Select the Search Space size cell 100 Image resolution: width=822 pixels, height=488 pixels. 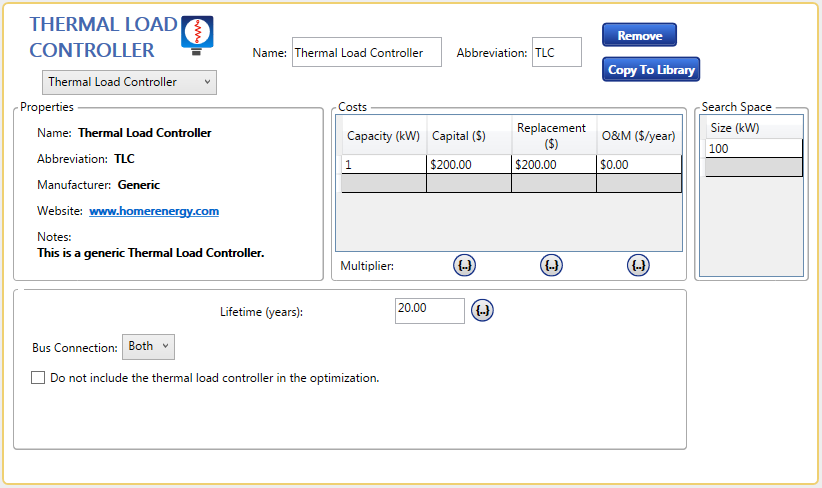coord(753,148)
